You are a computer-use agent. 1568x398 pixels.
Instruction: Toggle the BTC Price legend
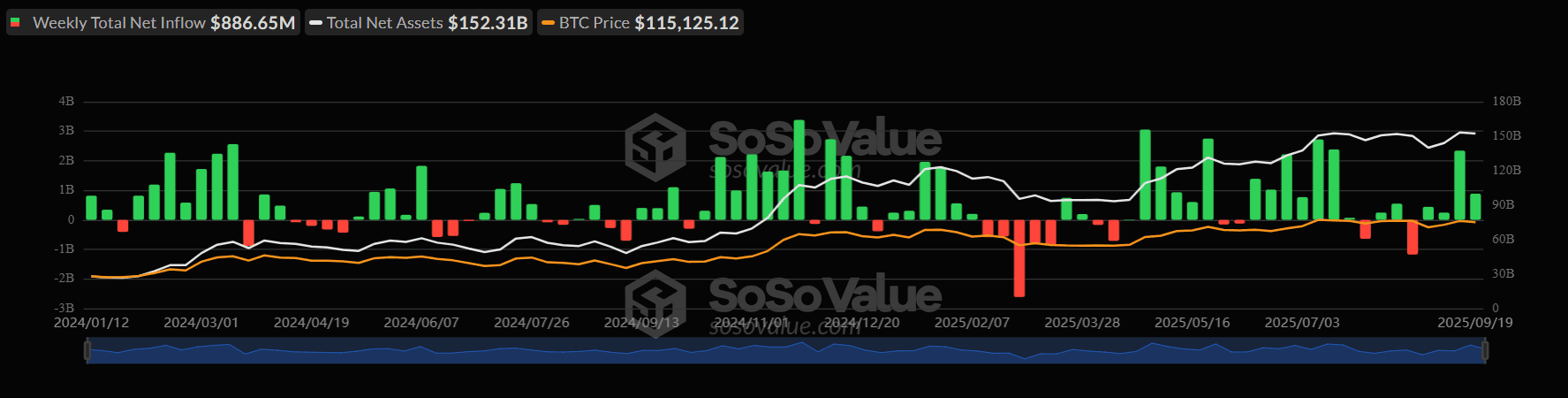(640, 22)
